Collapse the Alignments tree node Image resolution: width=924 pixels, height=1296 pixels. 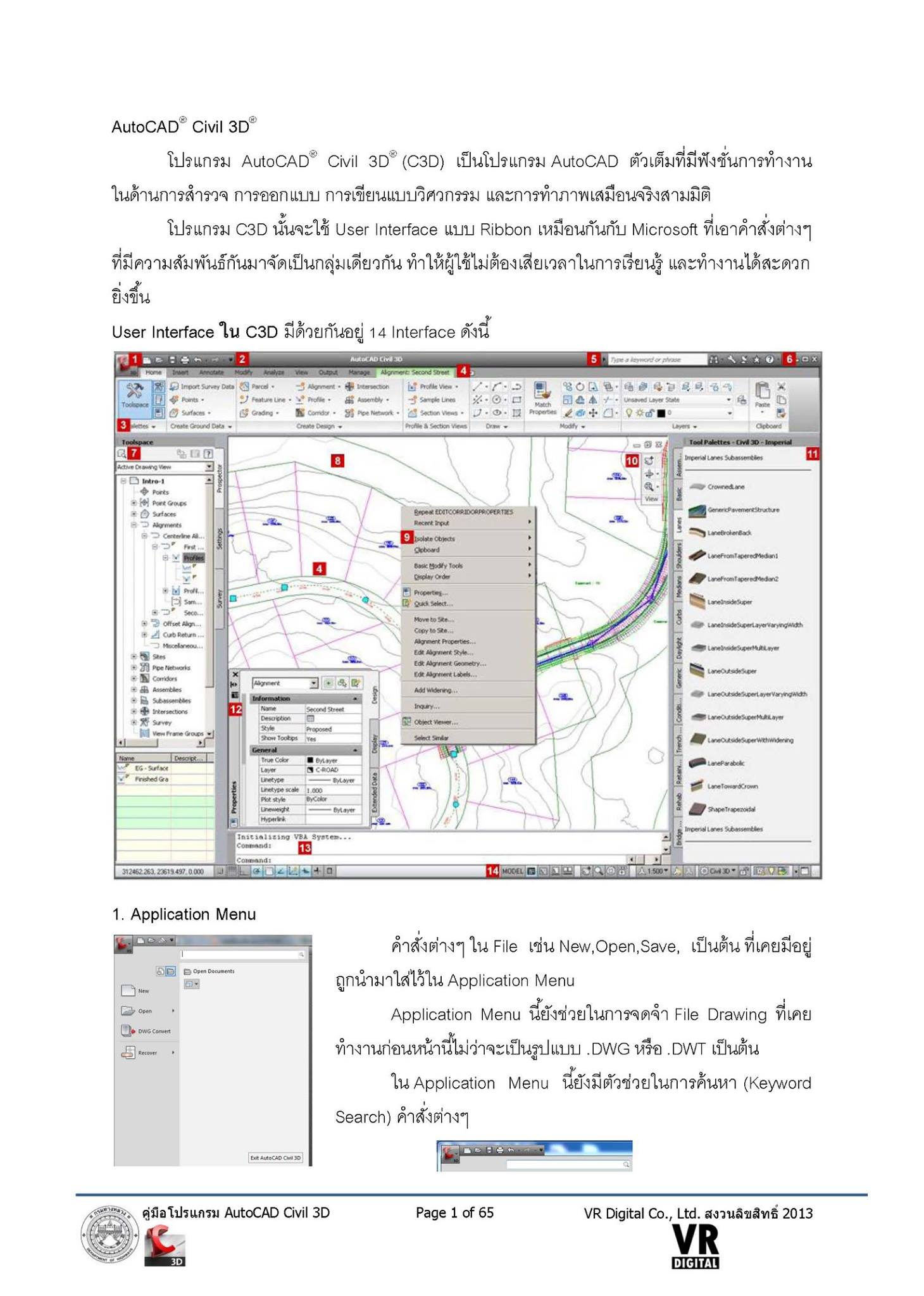pyautogui.click(x=134, y=525)
